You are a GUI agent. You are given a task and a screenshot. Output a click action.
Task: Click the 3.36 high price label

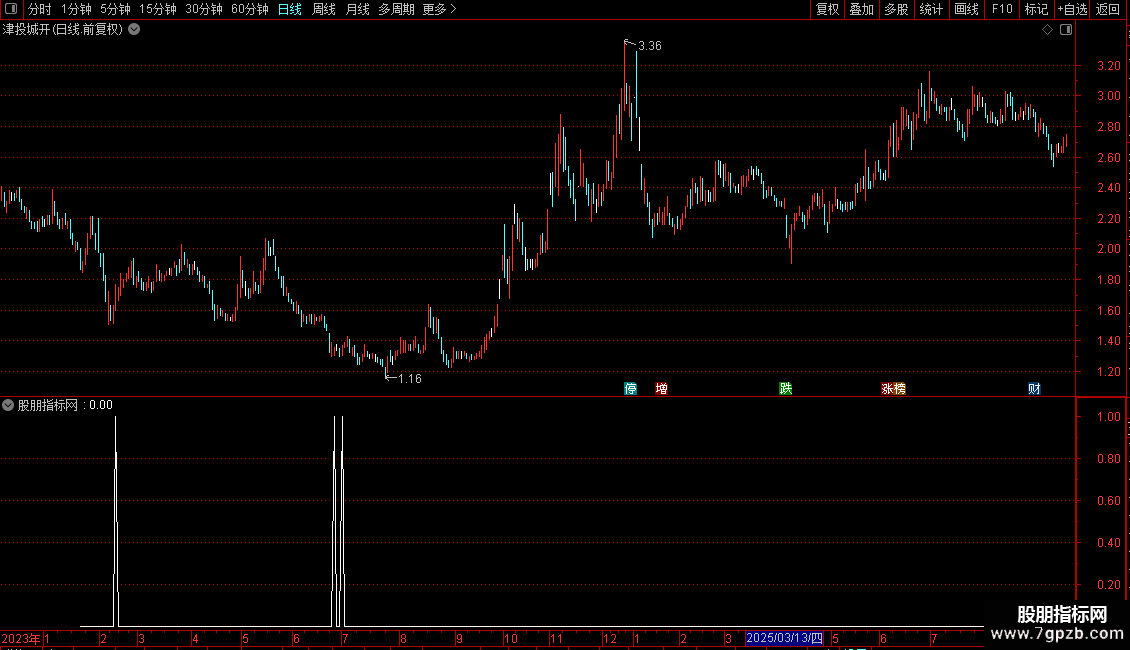point(649,46)
